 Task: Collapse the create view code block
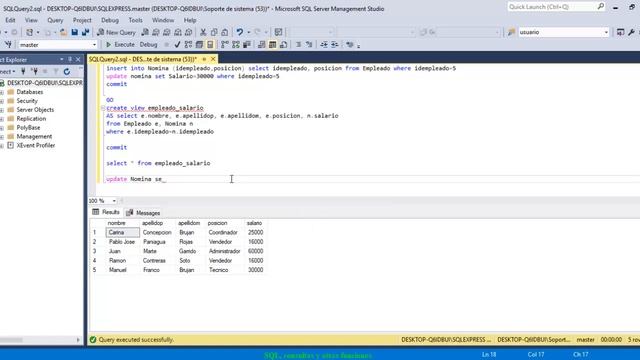point(103,108)
